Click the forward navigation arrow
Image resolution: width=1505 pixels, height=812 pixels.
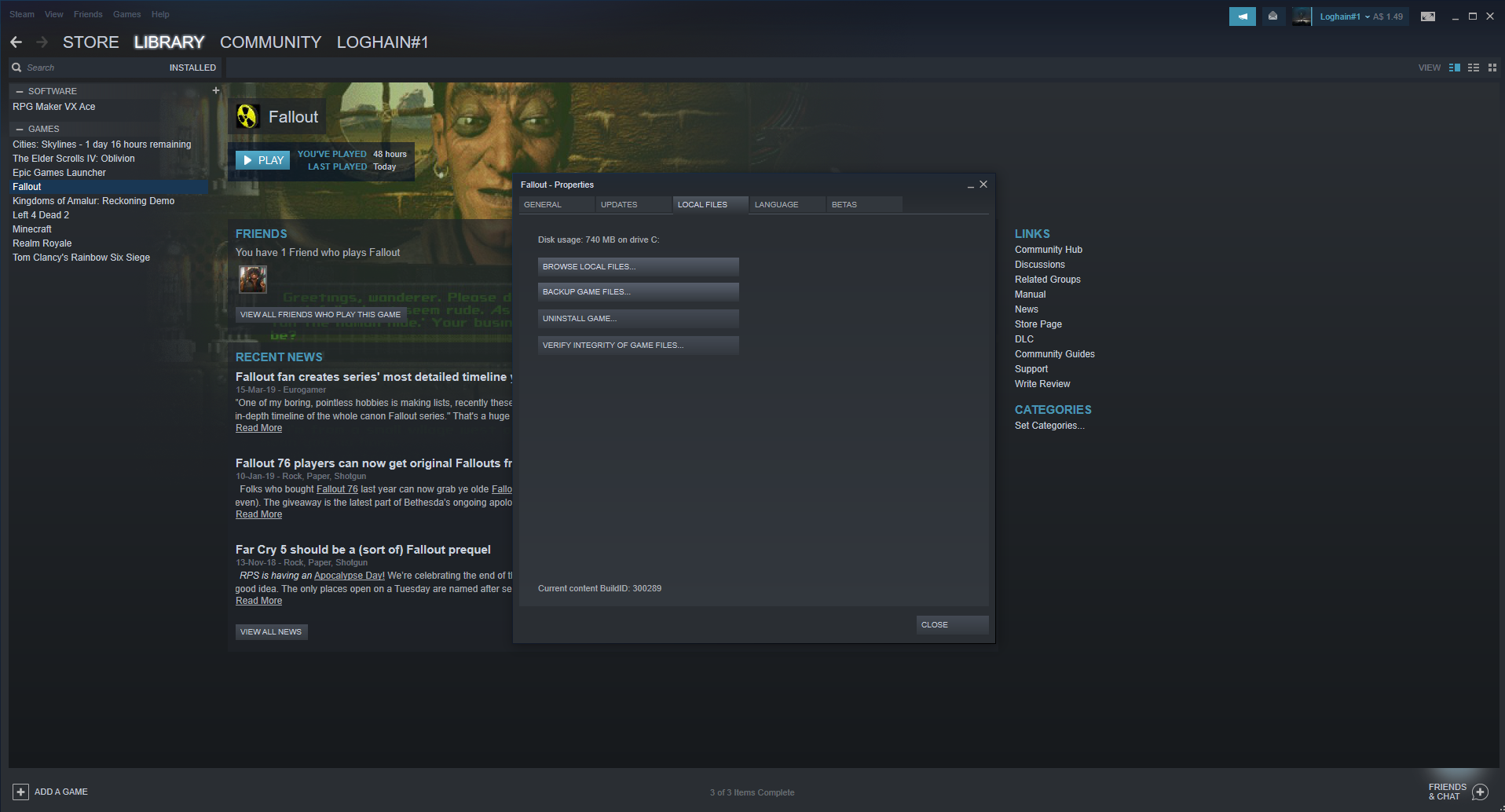coord(42,42)
